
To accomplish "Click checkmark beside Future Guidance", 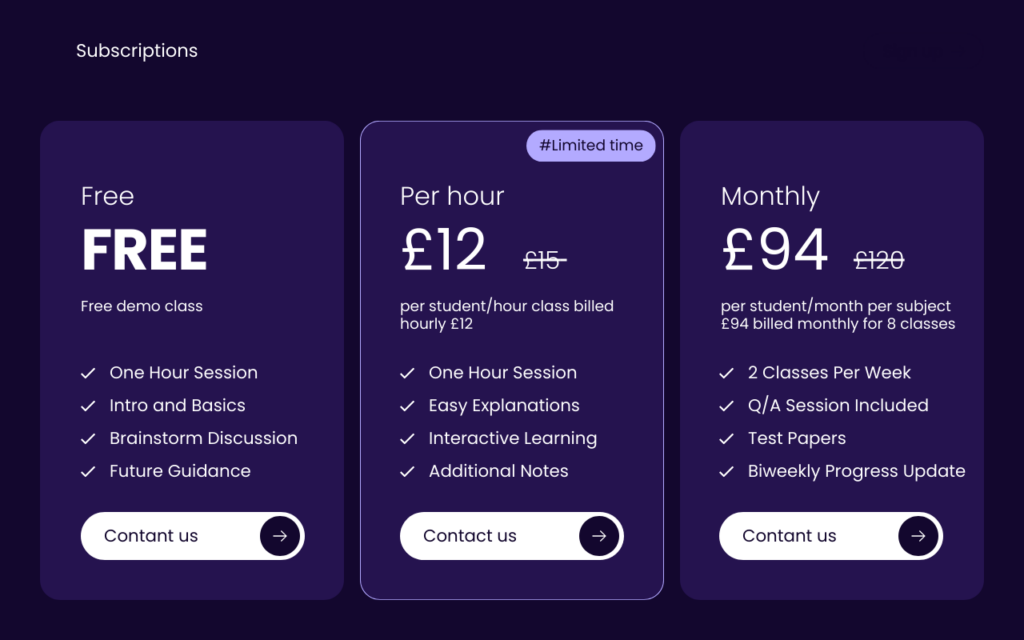I will point(88,472).
